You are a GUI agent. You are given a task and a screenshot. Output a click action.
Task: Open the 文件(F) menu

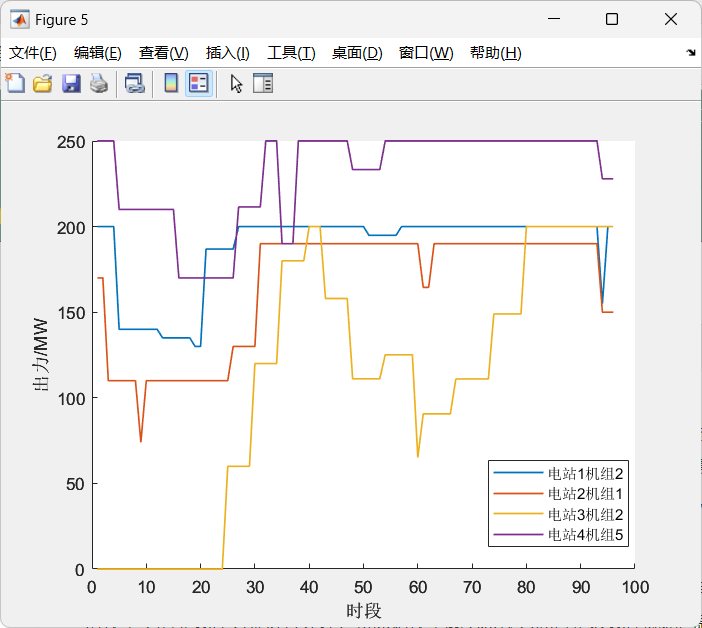coord(33,53)
